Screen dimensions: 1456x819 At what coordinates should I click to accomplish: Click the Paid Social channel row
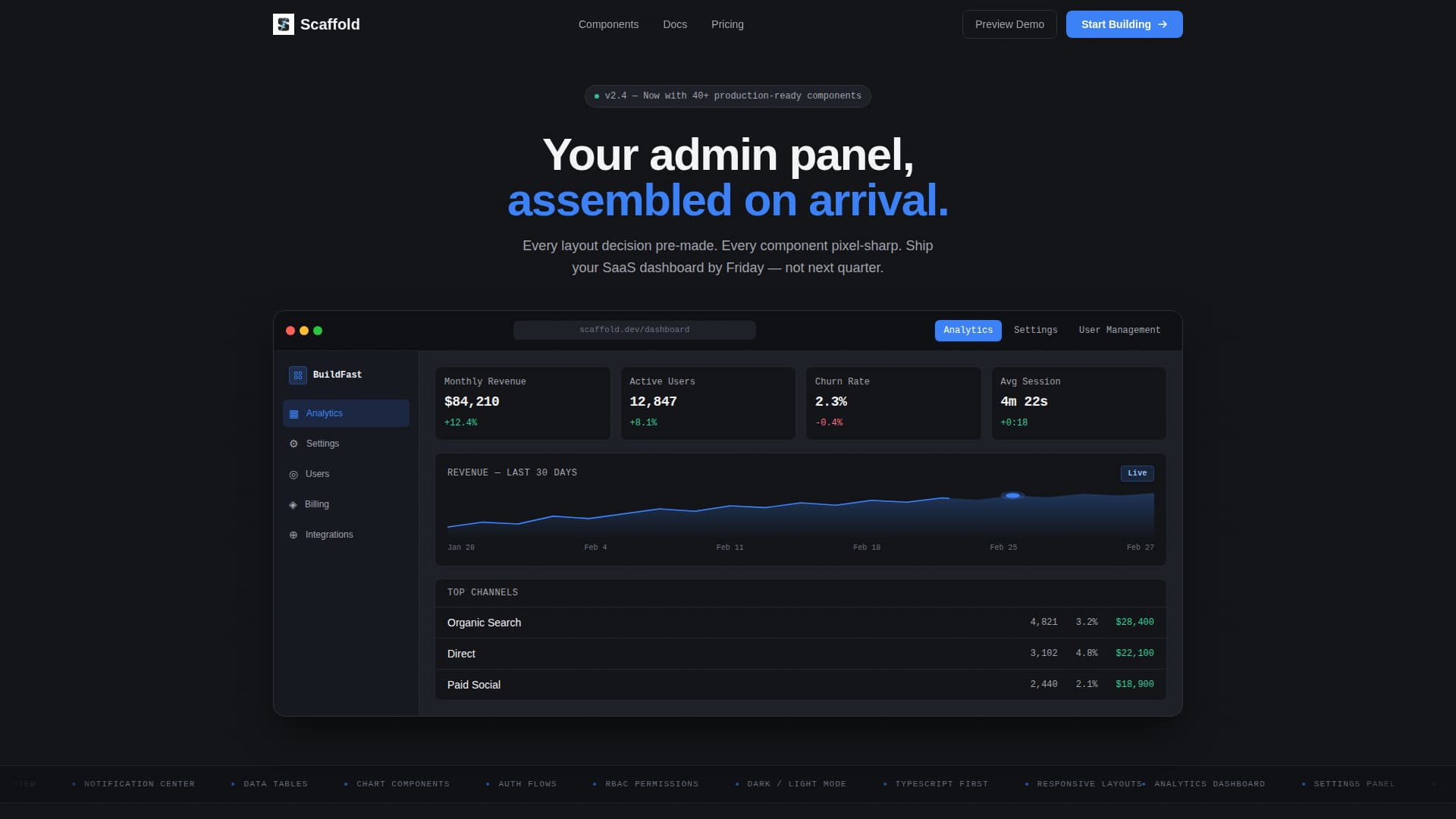coord(801,685)
